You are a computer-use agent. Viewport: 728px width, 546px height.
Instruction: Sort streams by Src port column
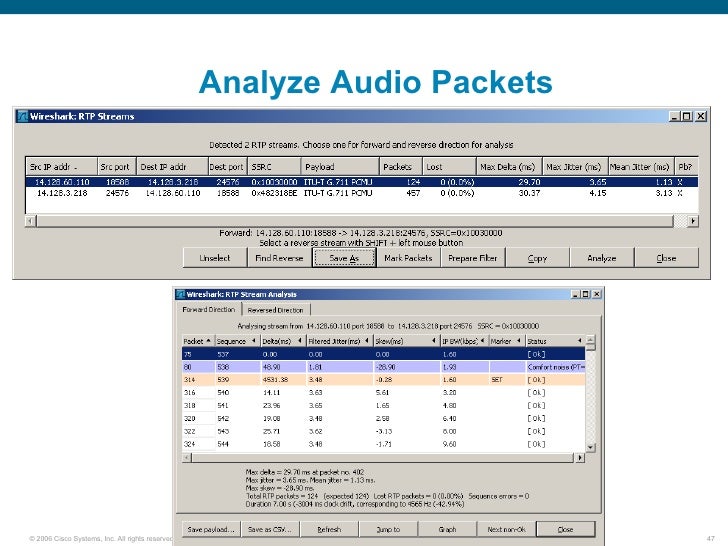click(117, 167)
